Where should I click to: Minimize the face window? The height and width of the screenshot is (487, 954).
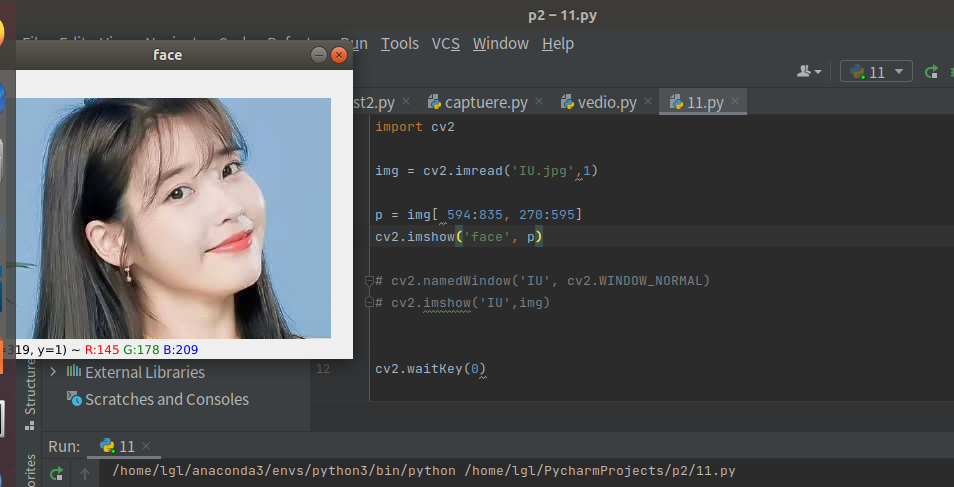pyautogui.click(x=319, y=55)
